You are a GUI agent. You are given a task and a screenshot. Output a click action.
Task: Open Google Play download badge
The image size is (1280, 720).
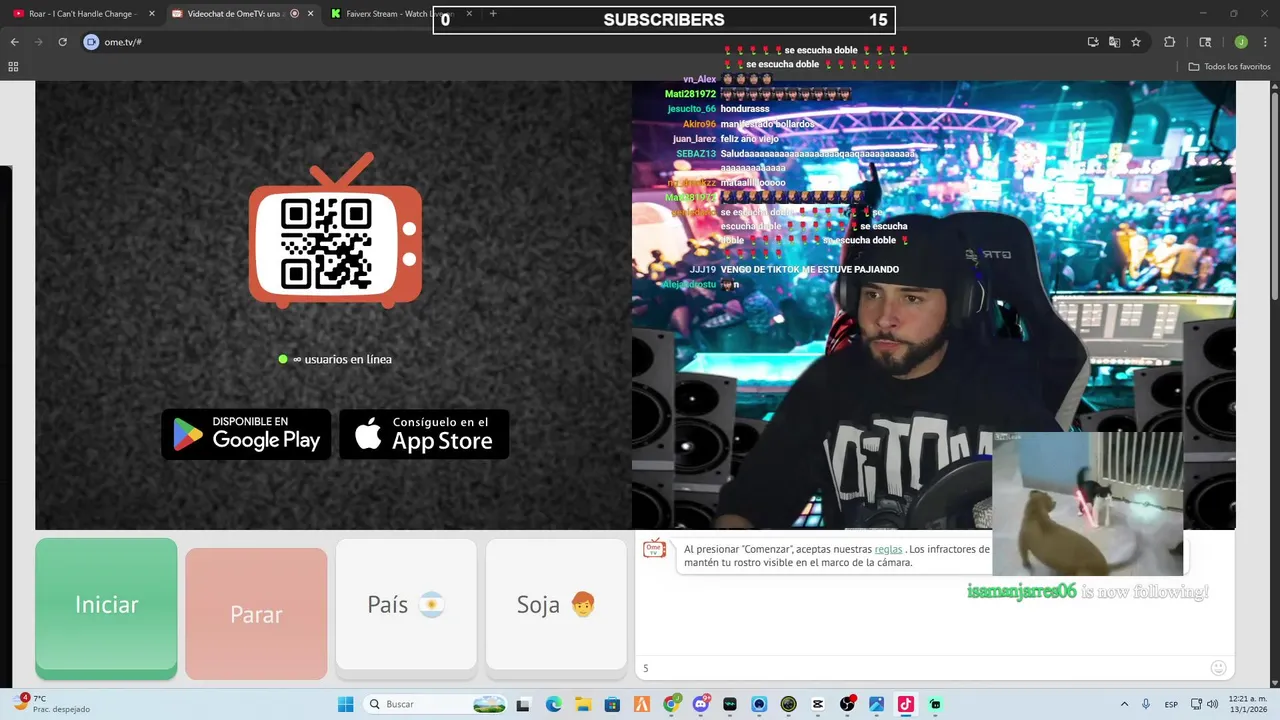coord(246,434)
